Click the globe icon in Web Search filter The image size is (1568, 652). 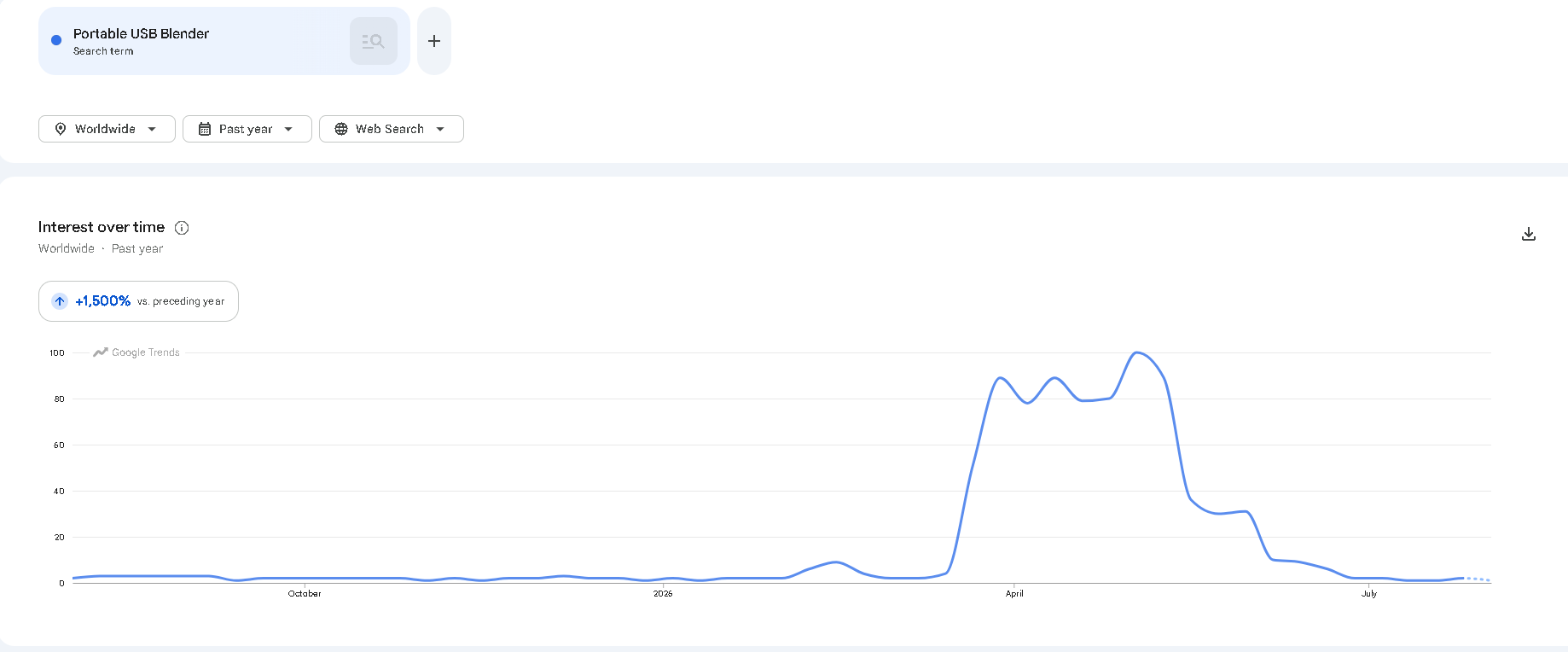point(341,129)
